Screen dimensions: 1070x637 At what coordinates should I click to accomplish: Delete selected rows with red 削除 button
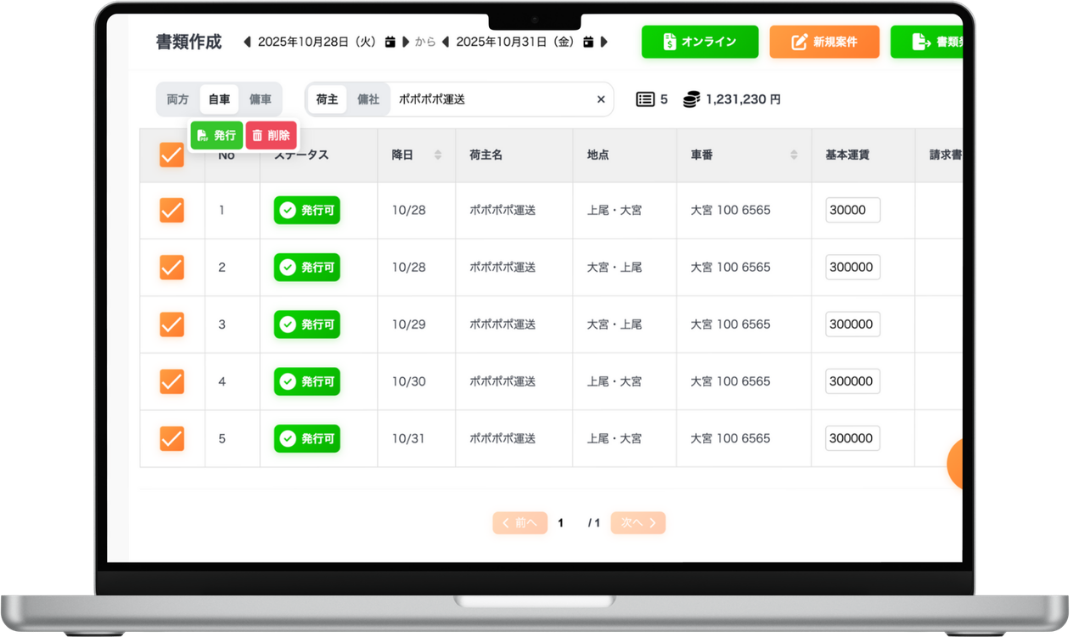(271, 135)
